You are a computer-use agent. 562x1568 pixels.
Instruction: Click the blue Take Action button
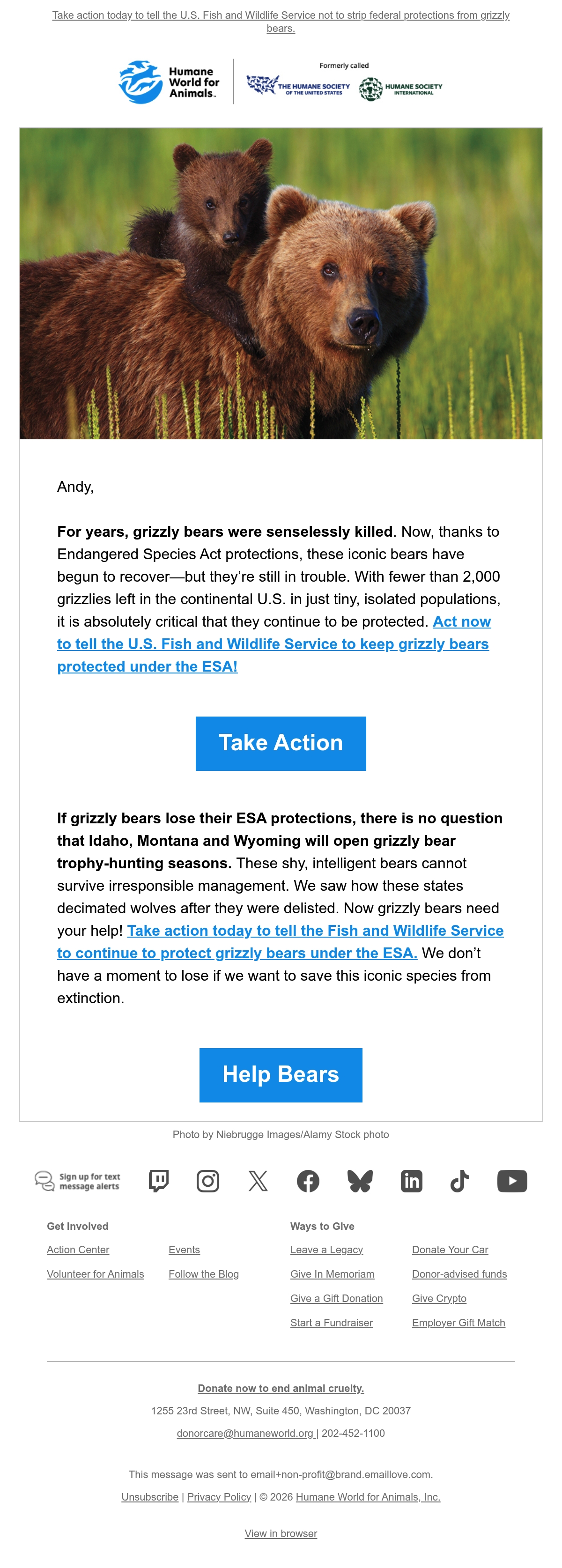tap(281, 743)
